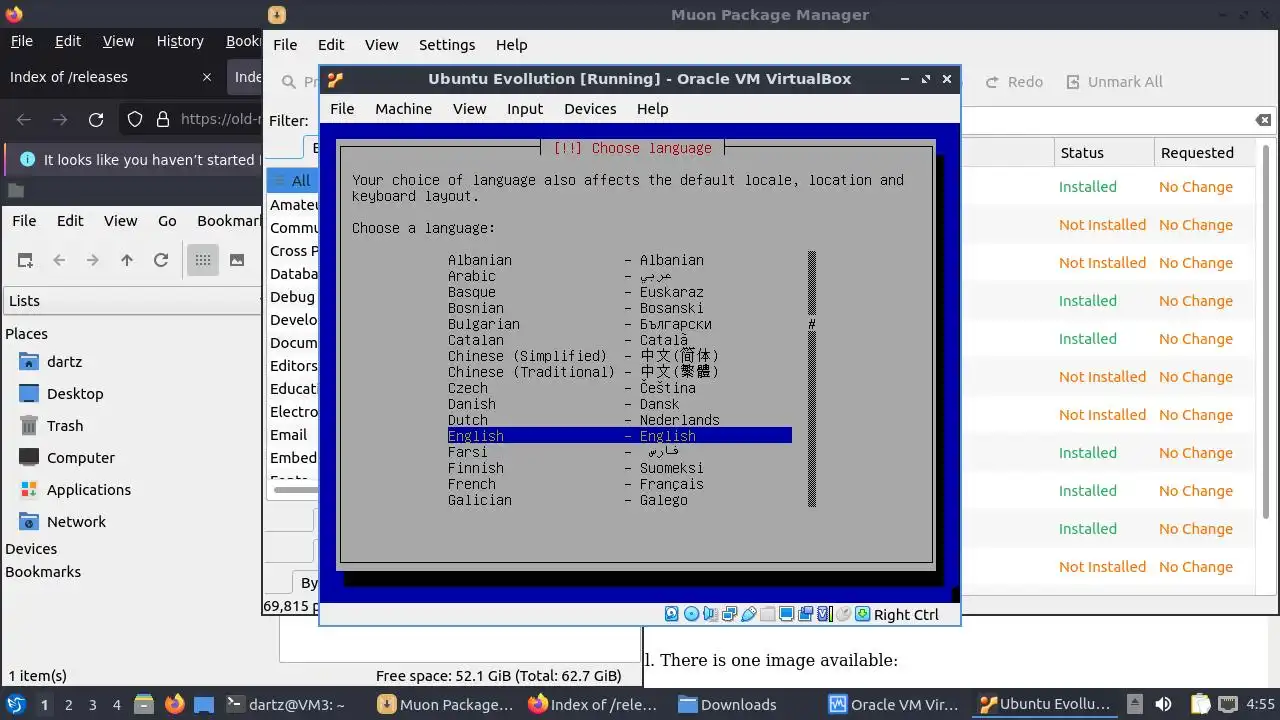The height and width of the screenshot is (720, 1280).
Task: Select Albanian in the language list
Action: point(619,260)
